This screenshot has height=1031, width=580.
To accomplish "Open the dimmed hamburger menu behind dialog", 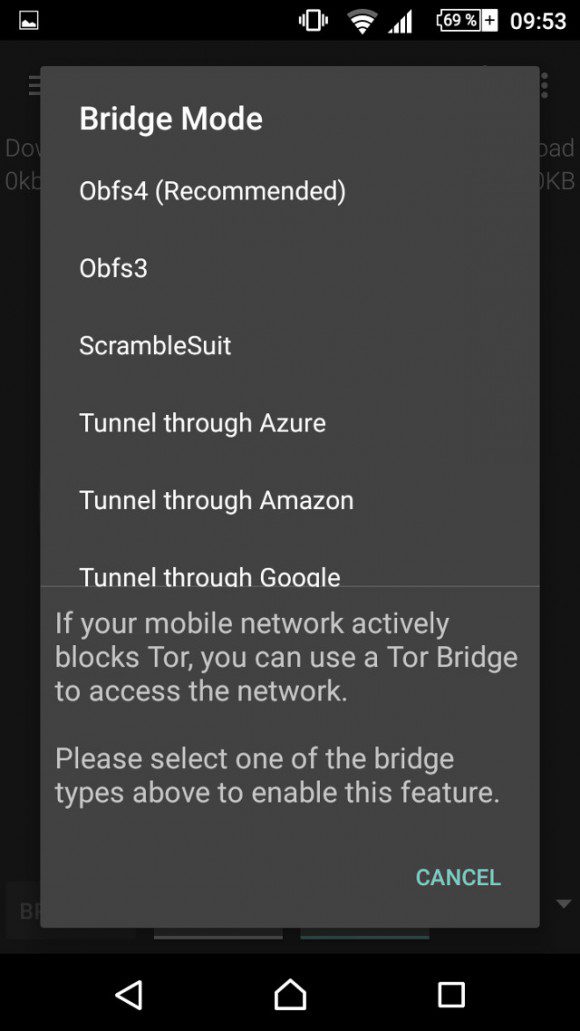I will pos(34,85).
